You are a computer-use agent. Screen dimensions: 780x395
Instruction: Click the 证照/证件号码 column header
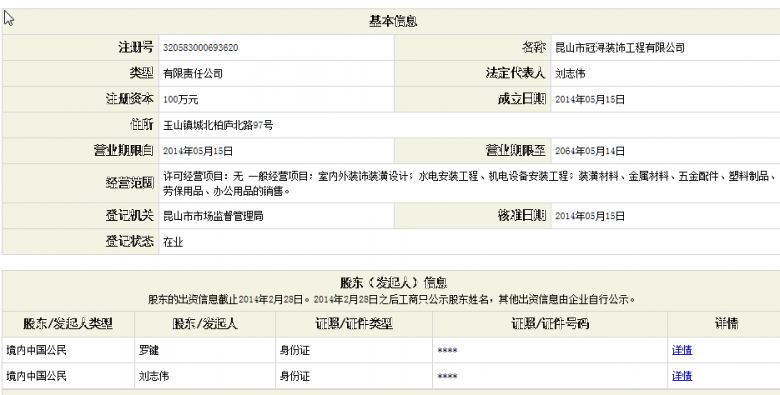[550, 324]
